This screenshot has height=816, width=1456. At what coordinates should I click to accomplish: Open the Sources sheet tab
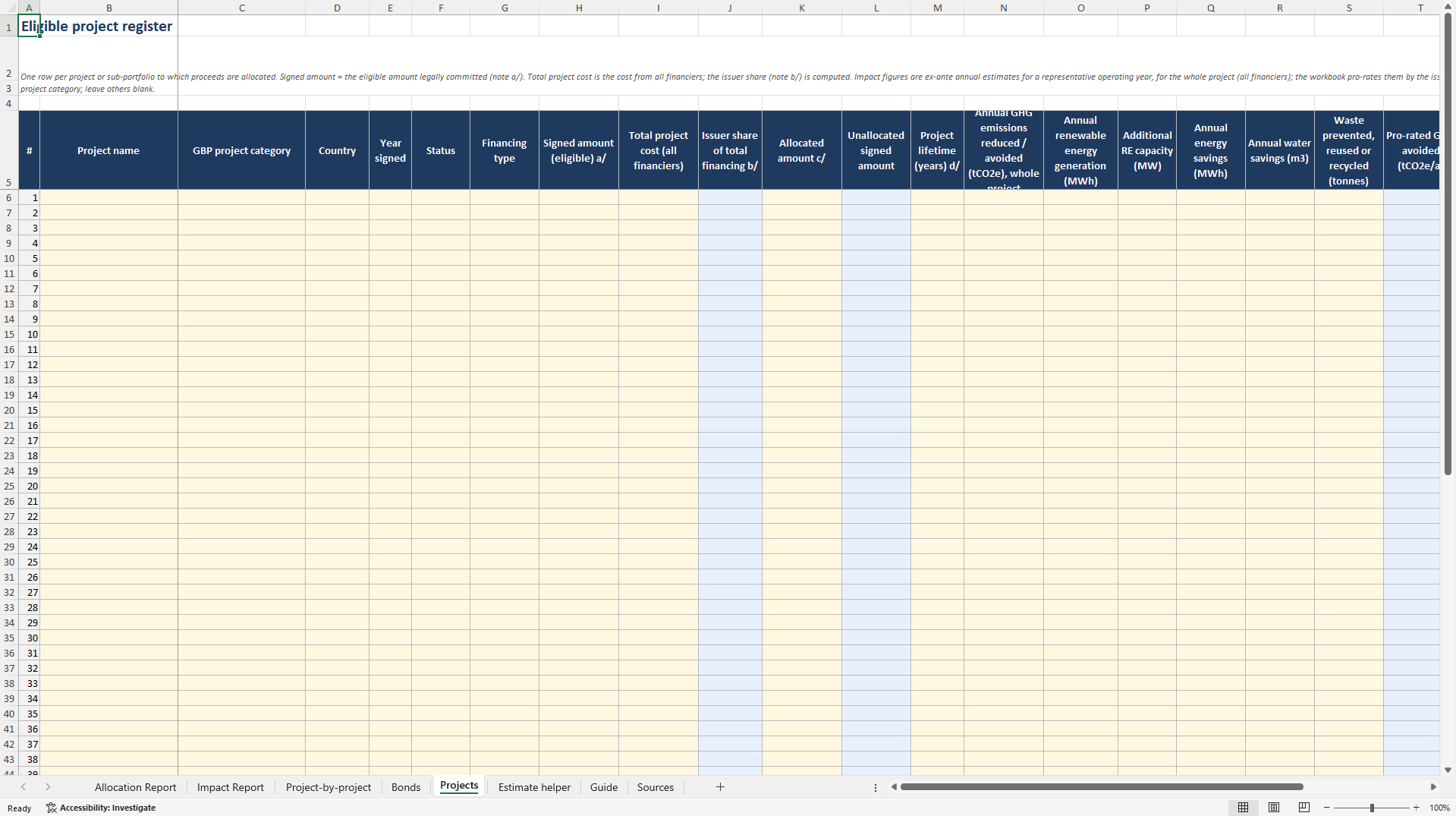[x=656, y=787]
